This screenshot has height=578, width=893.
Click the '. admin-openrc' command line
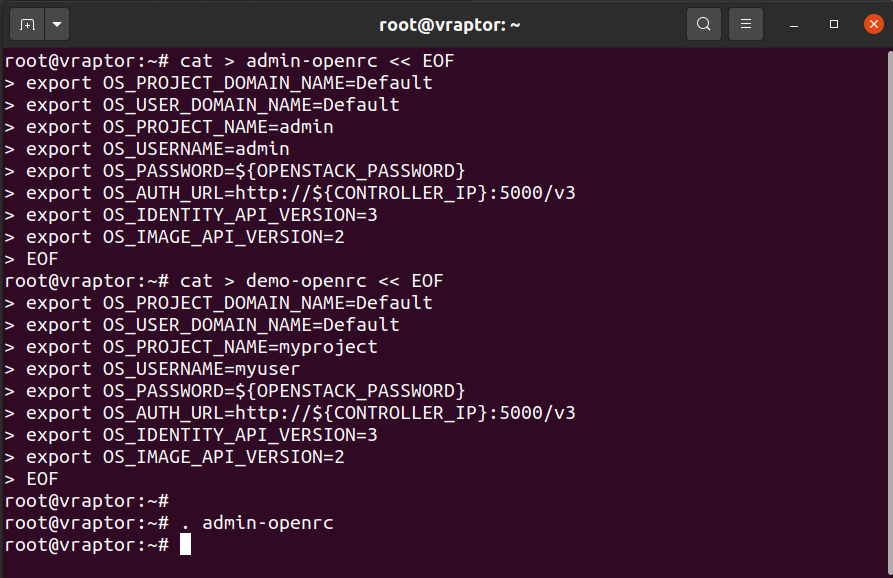[x=257, y=523]
